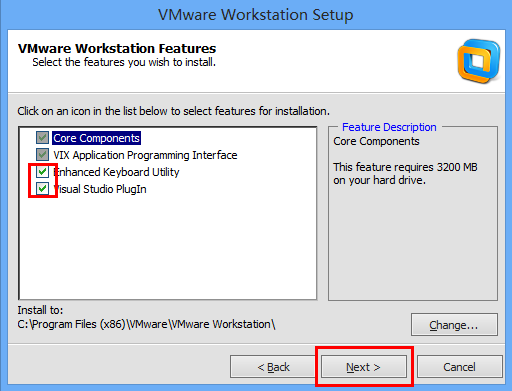512x391 pixels.
Task: Click the 'Install to:' label
Action: [x=40, y=310]
